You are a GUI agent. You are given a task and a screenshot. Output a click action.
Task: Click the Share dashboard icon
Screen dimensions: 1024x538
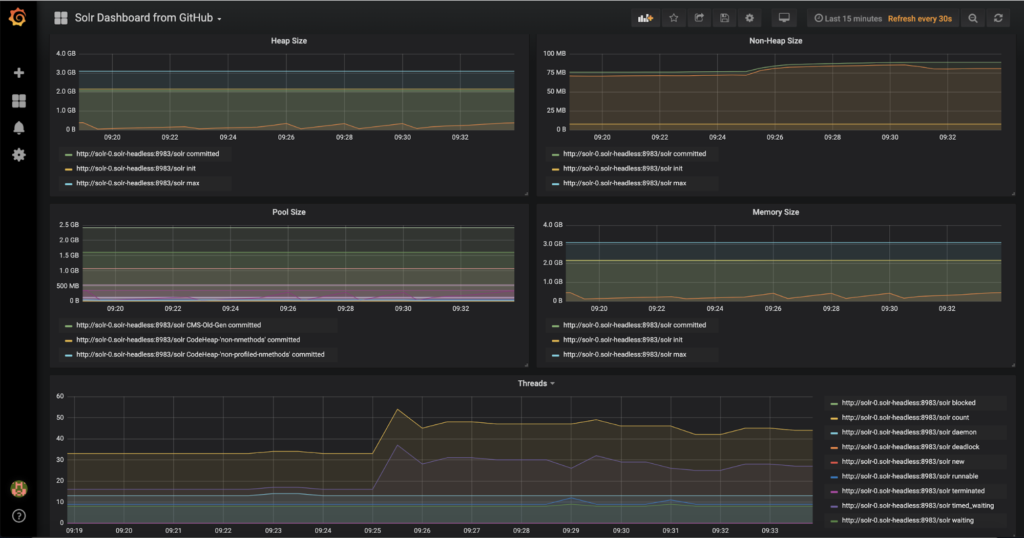click(699, 18)
